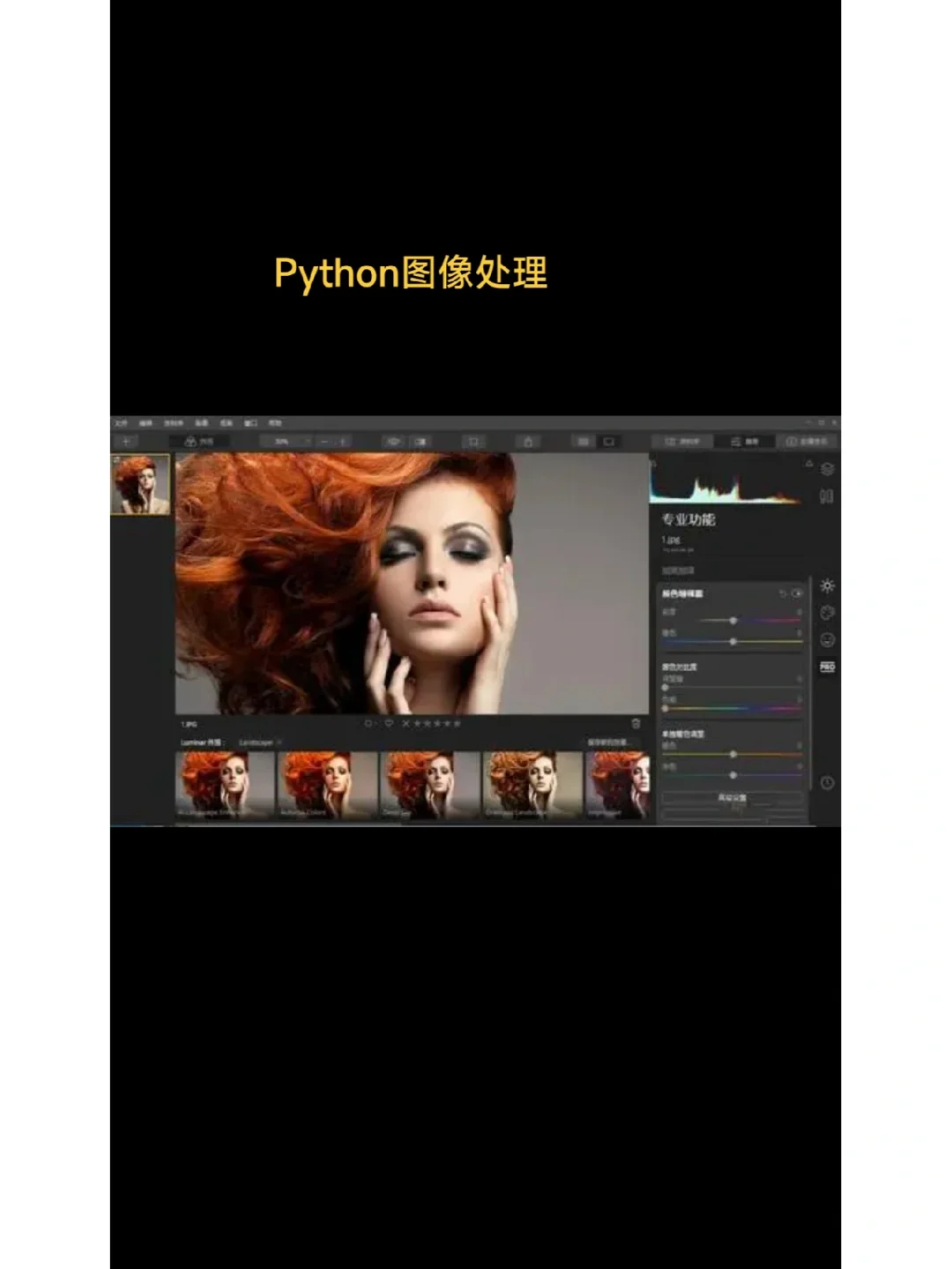Open the third menu in the menu bar
This screenshot has height=1269, width=952.
click(174, 423)
